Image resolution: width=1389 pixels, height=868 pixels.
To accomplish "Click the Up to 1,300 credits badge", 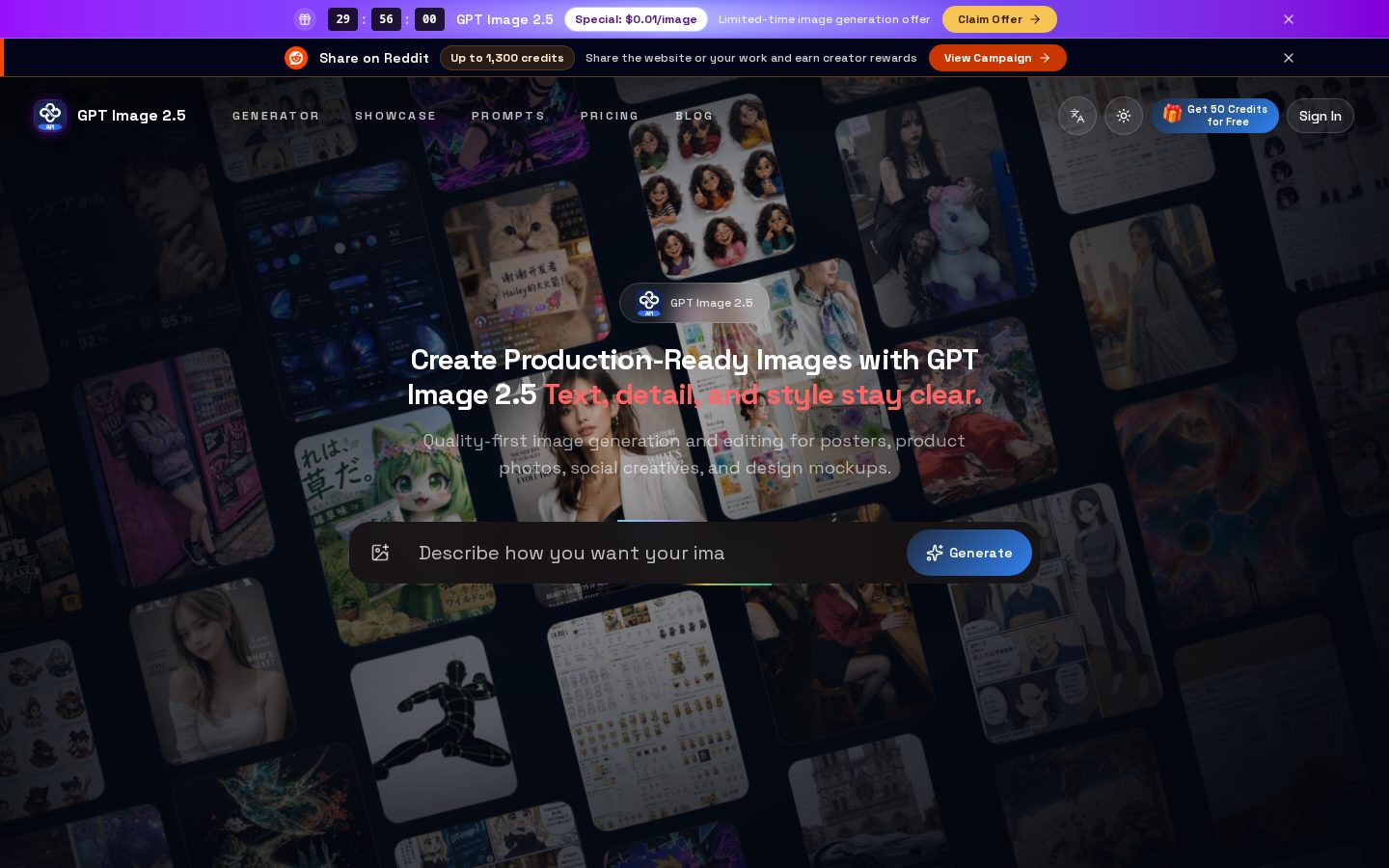I will click(507, 58).
